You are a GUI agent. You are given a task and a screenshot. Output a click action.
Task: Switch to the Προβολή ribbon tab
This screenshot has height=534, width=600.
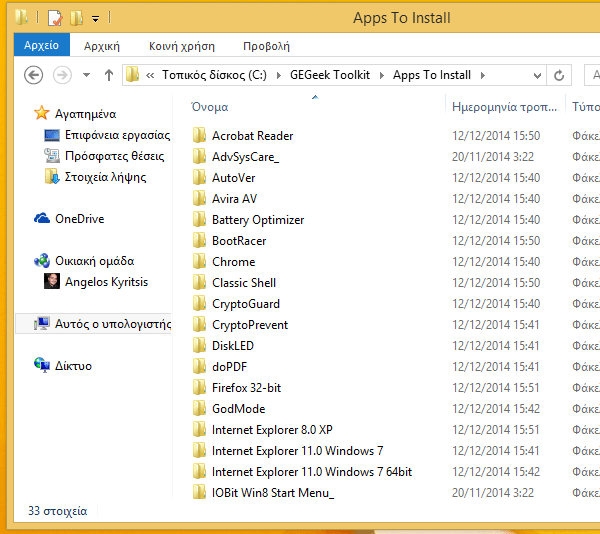(266, 46)
